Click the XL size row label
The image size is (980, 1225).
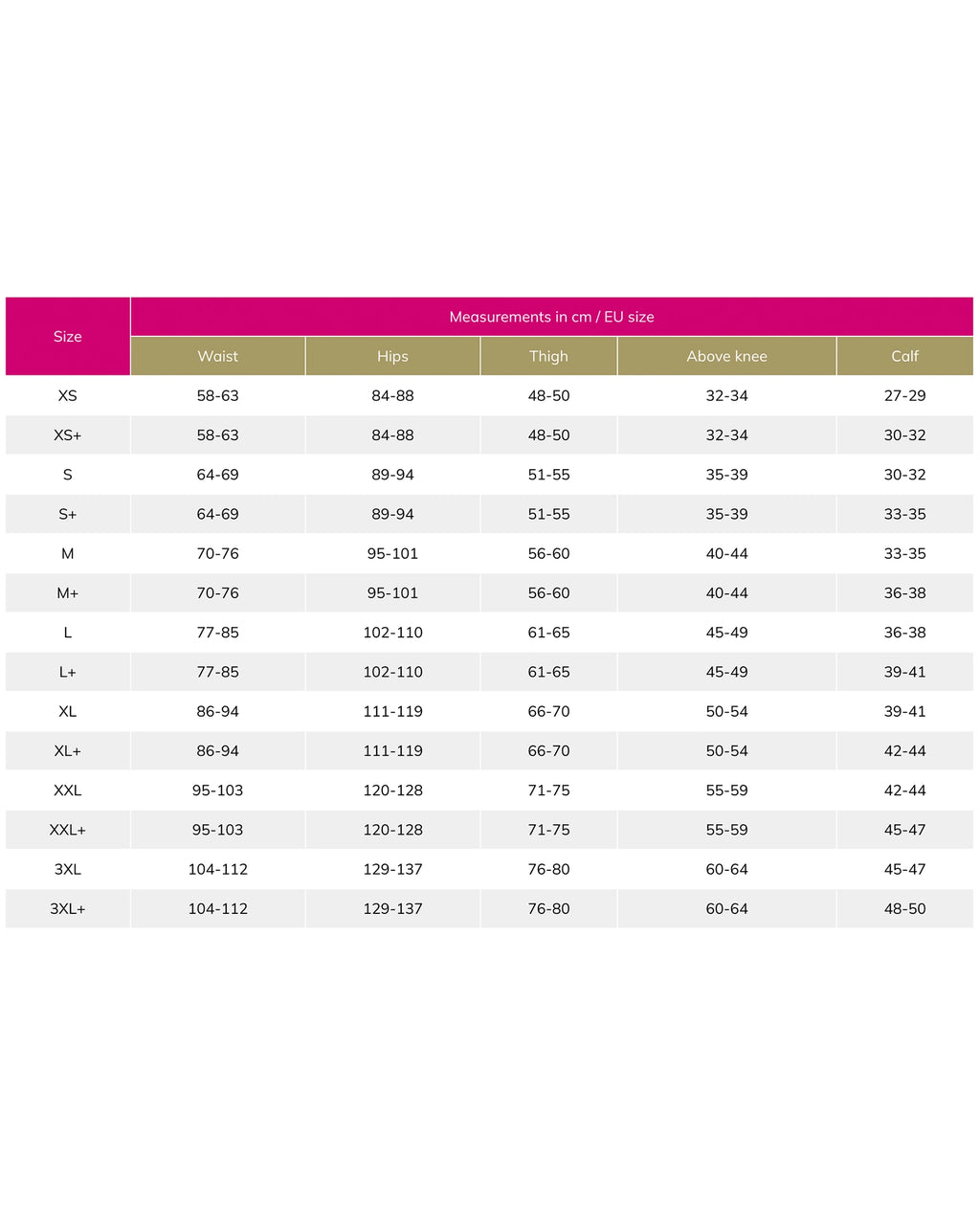pyautogui.click(x=68, y=711)
